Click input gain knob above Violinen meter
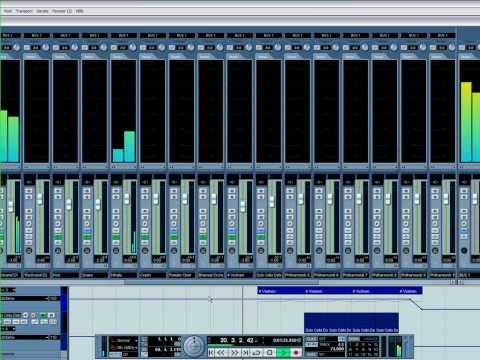Viewport: 480px width, 360px height. 249,47
